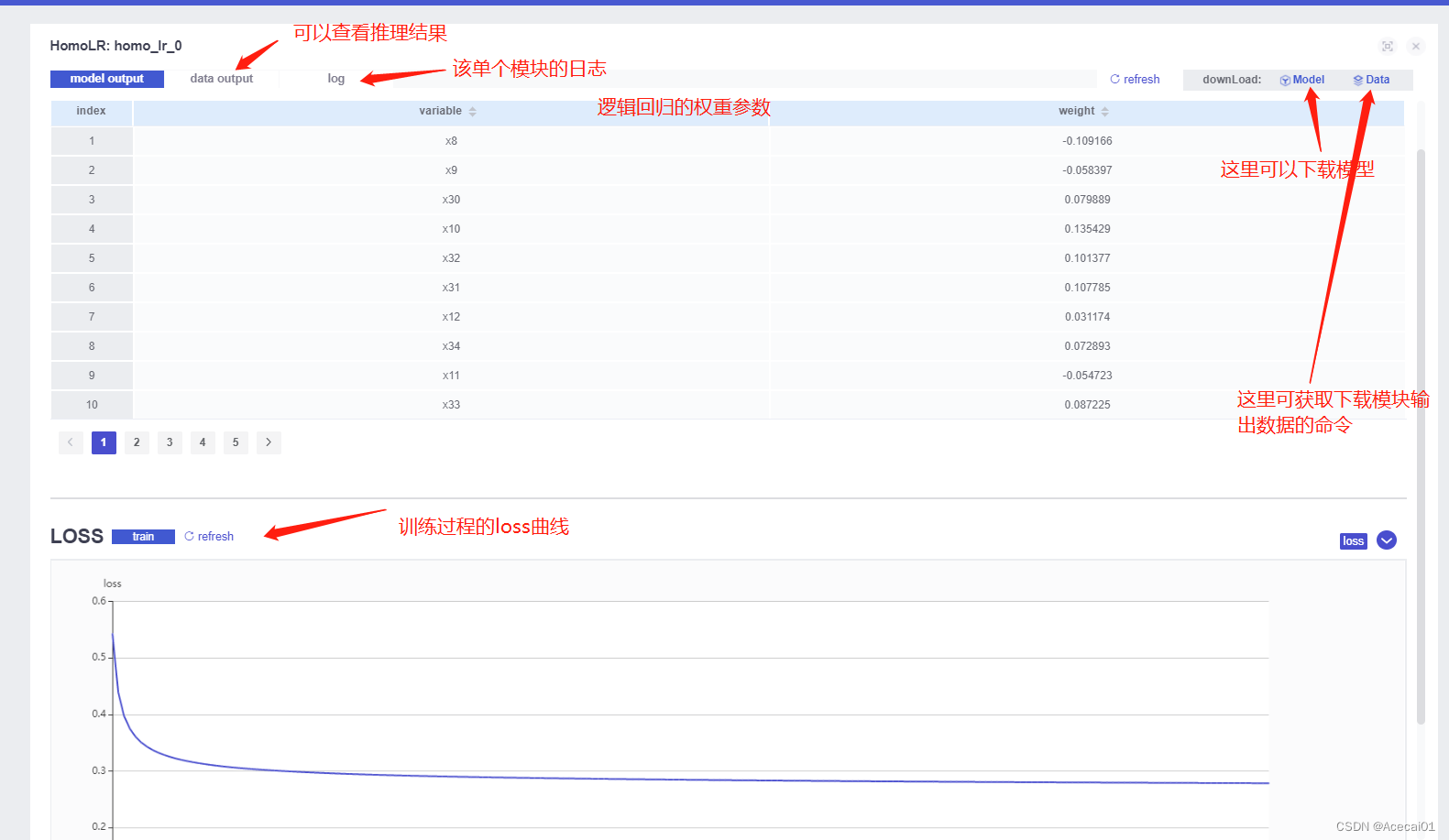1449x840 pixels.
Task: Go to page 3 of weights
Action: click(170, 442)
